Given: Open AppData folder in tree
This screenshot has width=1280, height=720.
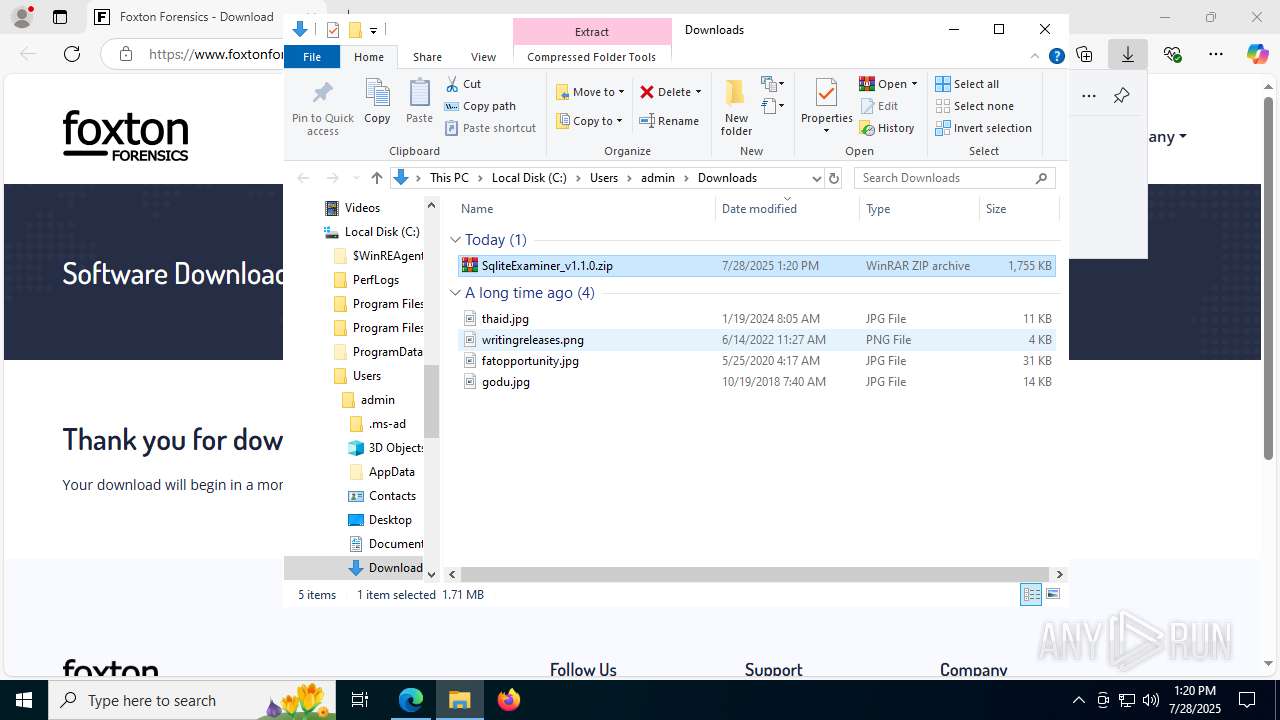Looking at the screenshot, I should (x=391, y=472).
